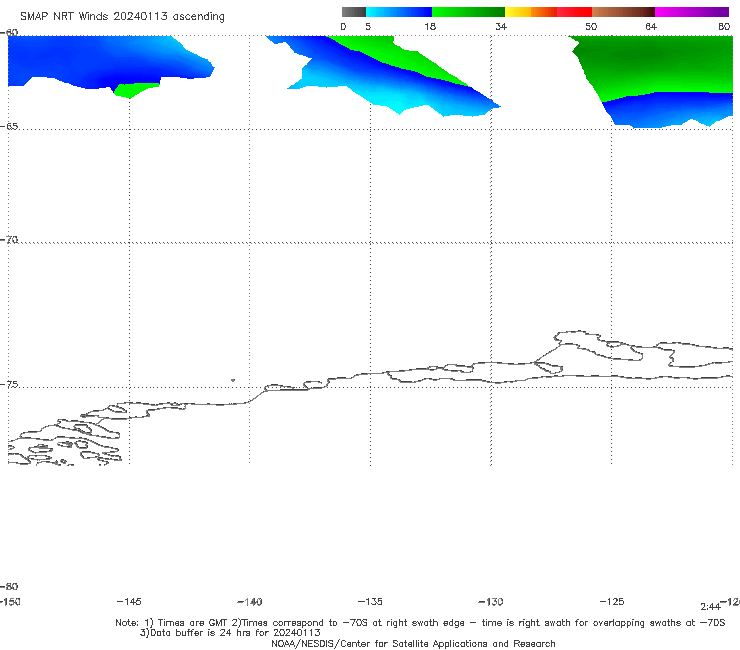Image resolution: width=740 pixels, height=650 pixels.
Task: Click the colorbar label '18'
Action: 430,26
